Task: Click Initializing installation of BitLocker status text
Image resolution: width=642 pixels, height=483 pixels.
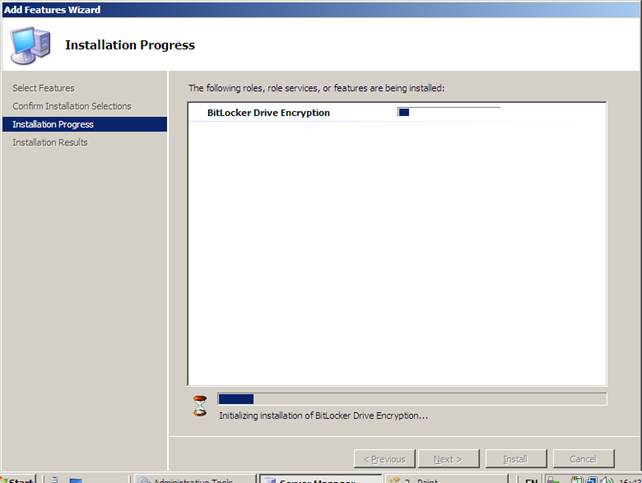Action: coord(323,416)
